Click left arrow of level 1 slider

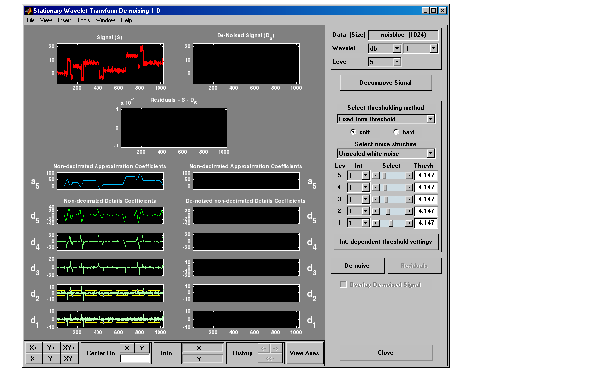(376, 223)
